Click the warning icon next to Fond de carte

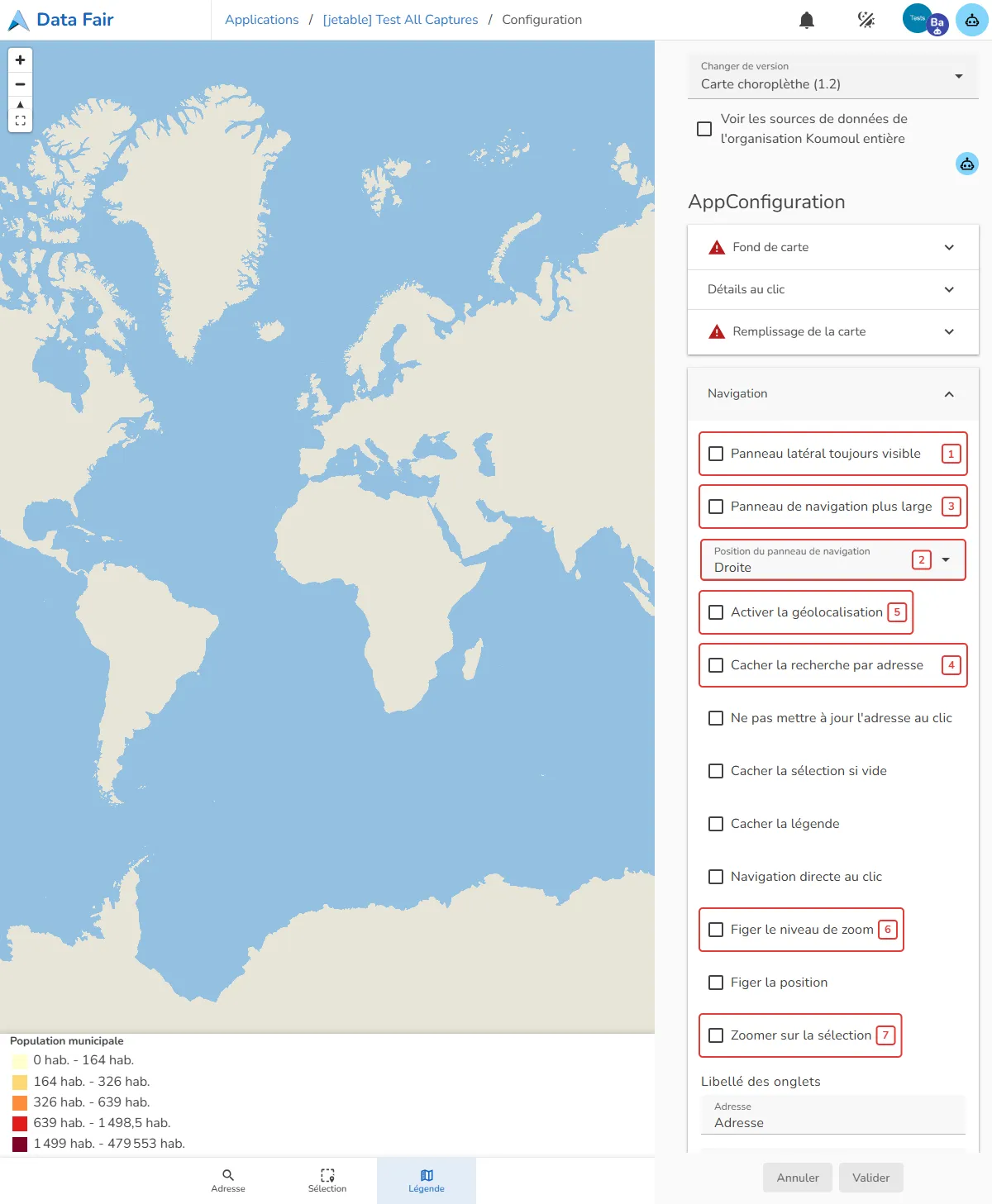[x=717, y=247]
